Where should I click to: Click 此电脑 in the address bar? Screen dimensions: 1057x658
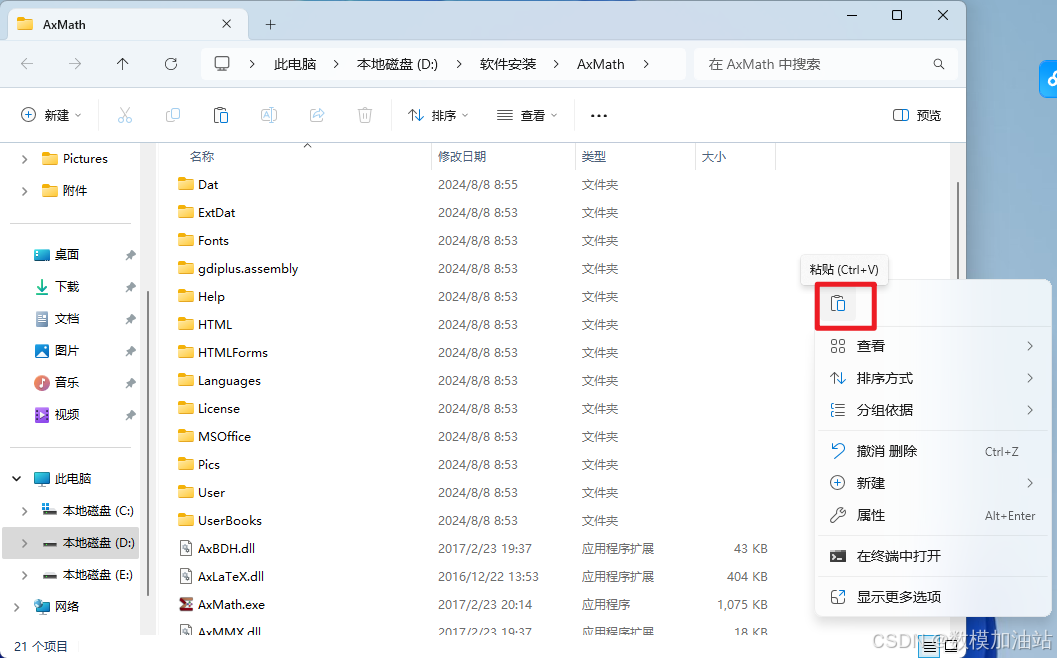[295, 64]
